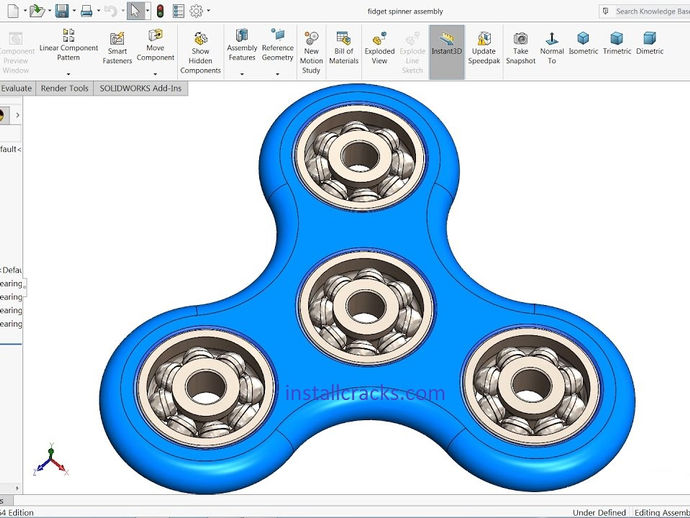This screenshot has height=518, width=690.
Task: Toggle Instant3D mode
Action: (447, 51)
